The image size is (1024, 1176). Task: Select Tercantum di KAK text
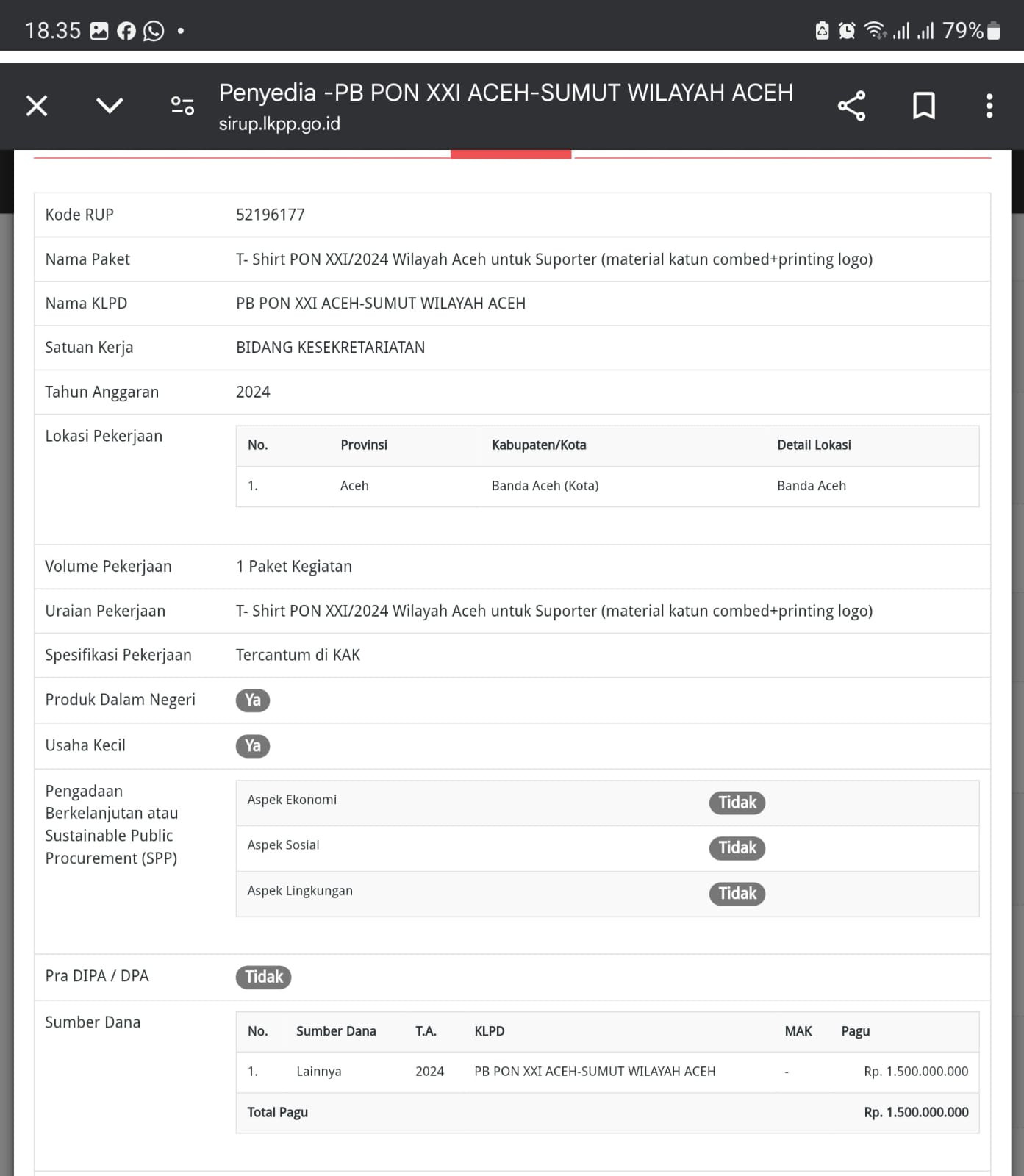click(298, 655)
